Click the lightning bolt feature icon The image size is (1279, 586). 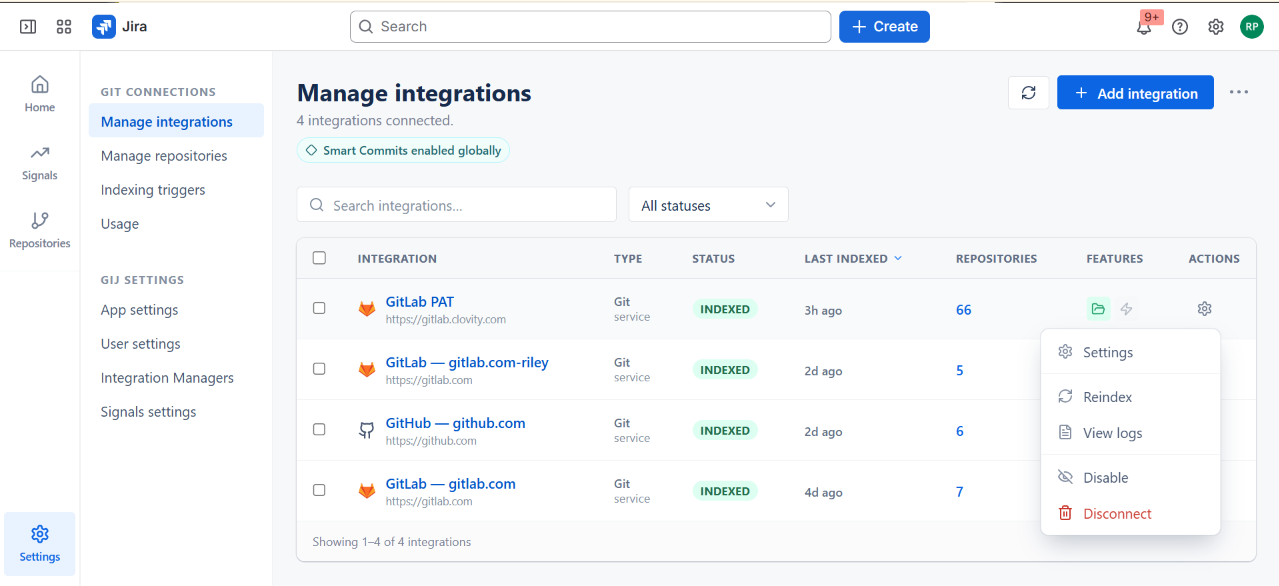click(1126, 309)
